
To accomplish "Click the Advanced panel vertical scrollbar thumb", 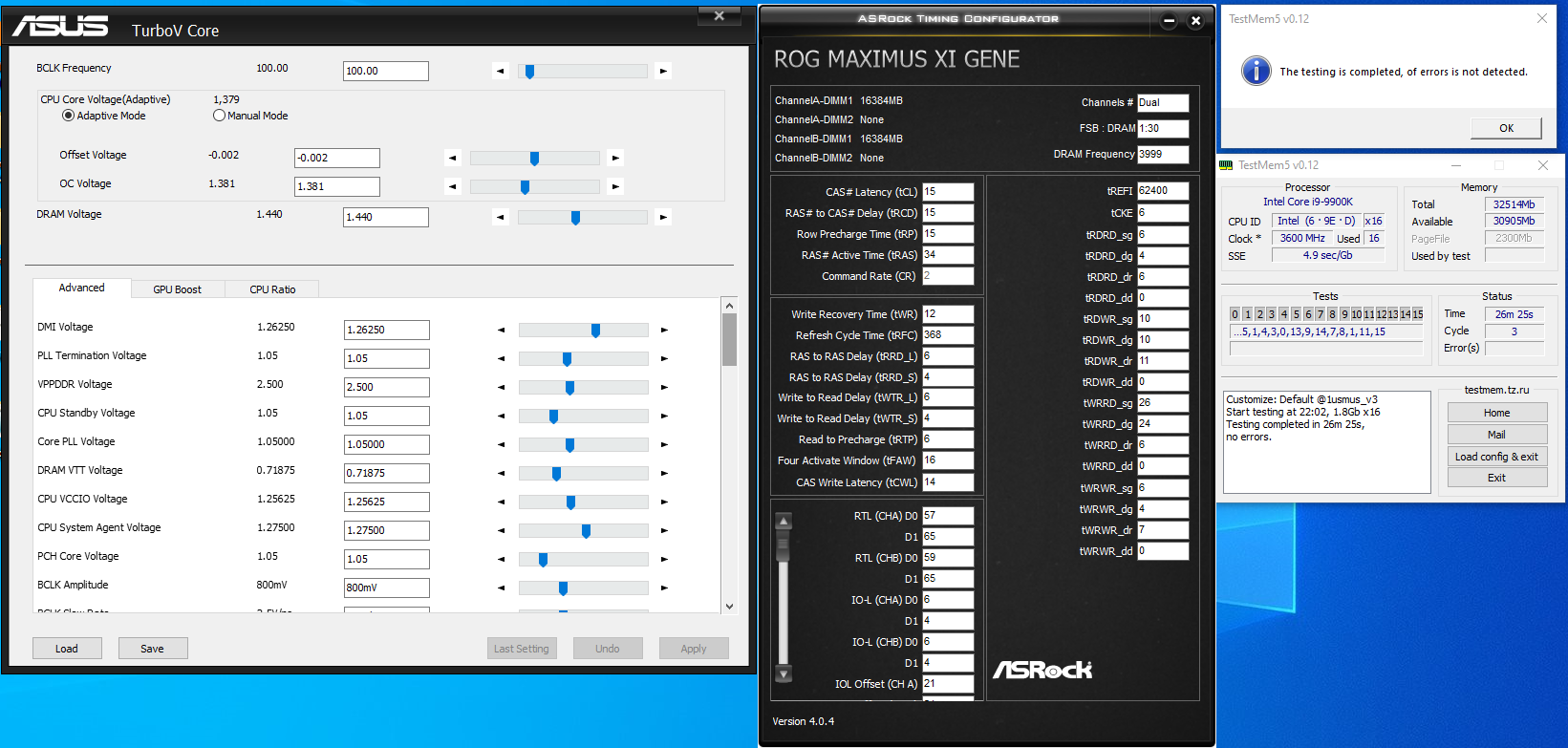I will click(730, 339).
